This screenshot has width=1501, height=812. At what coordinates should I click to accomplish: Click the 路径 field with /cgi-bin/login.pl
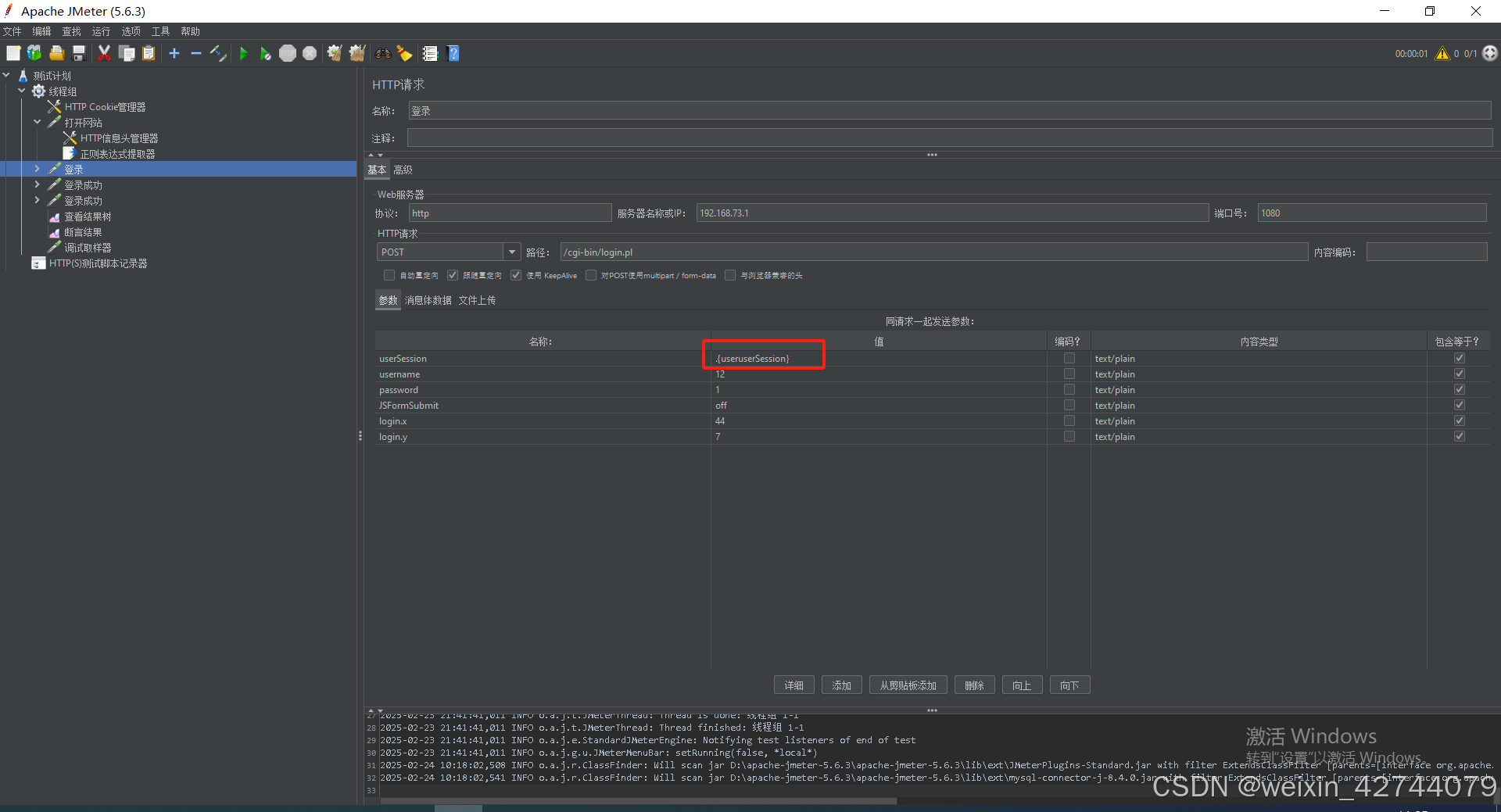(x=933, y=252)
